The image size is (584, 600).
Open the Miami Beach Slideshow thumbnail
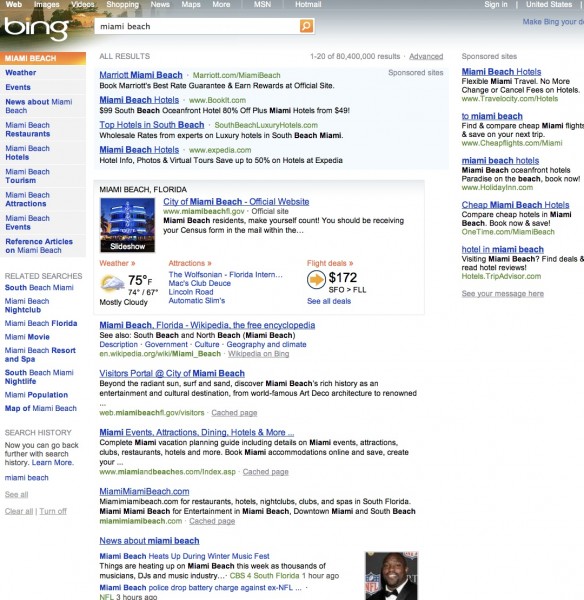pyautogui.click(x=127, y=225)
